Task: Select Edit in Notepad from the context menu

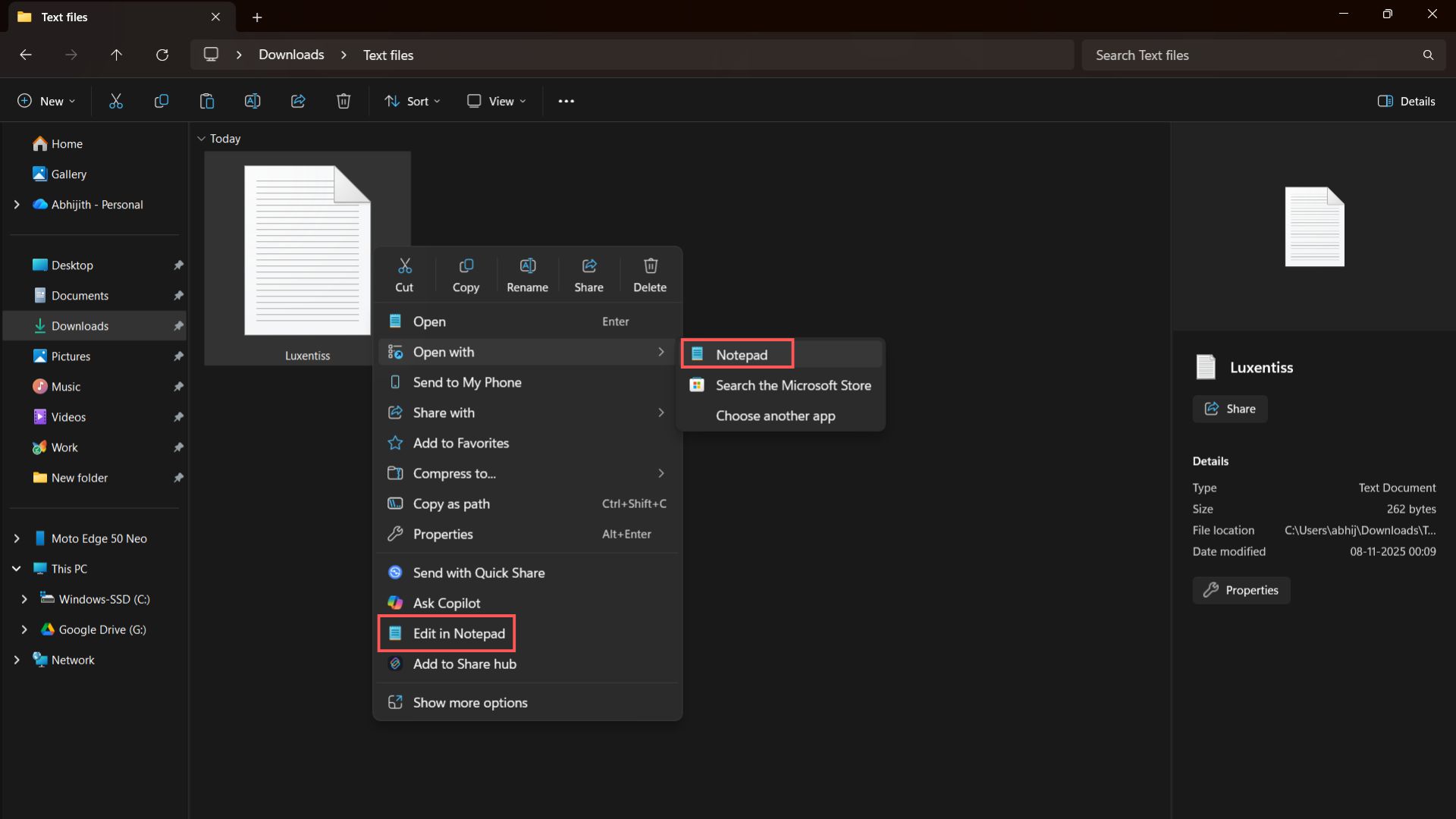Action: click(x=447, y=633)
